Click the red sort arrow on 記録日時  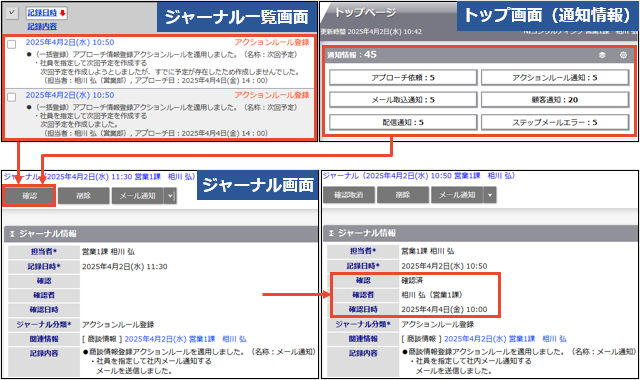click(62, 13)
